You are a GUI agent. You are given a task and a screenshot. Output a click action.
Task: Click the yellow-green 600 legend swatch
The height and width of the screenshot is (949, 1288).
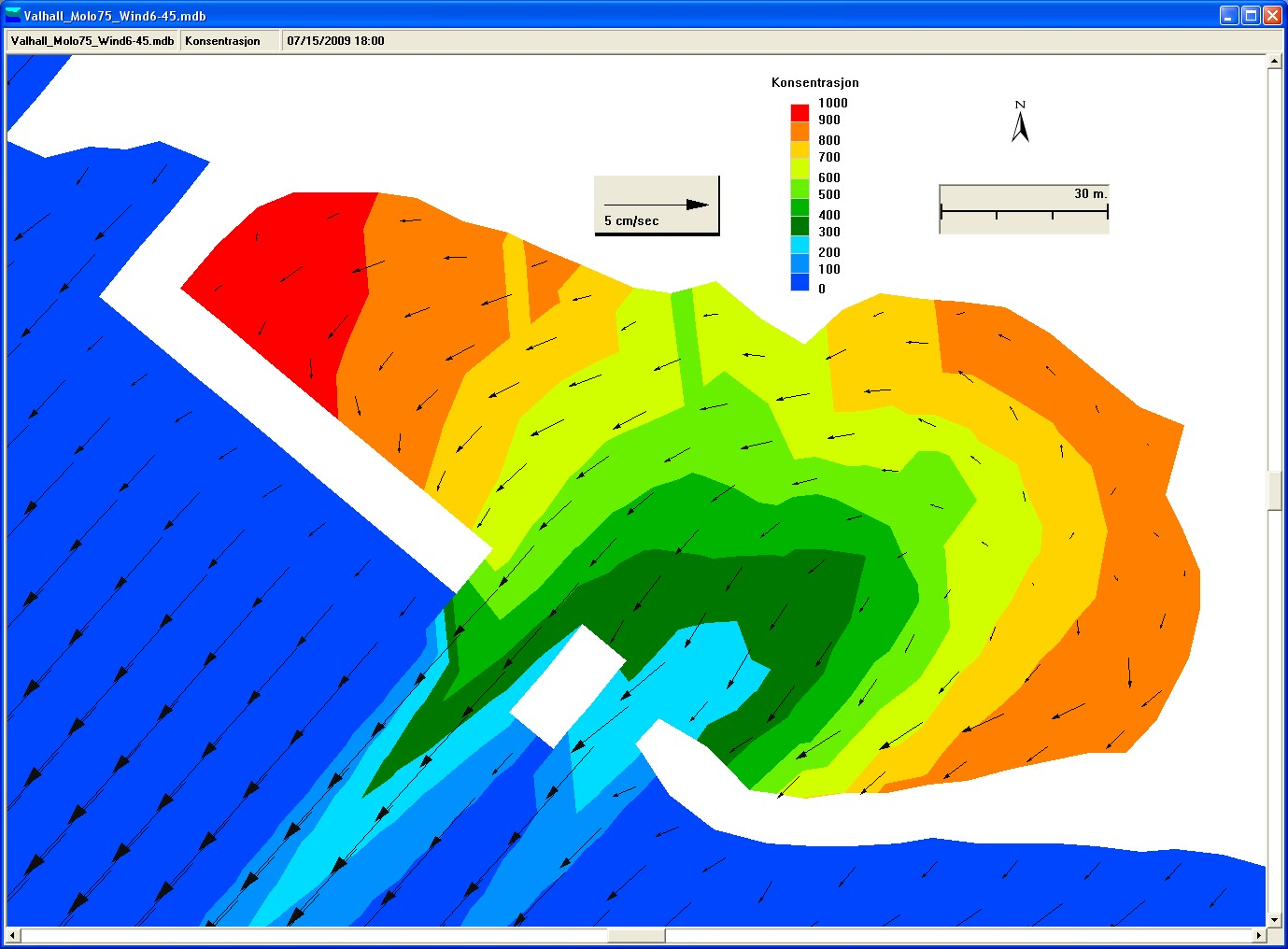tap(800, 169)
